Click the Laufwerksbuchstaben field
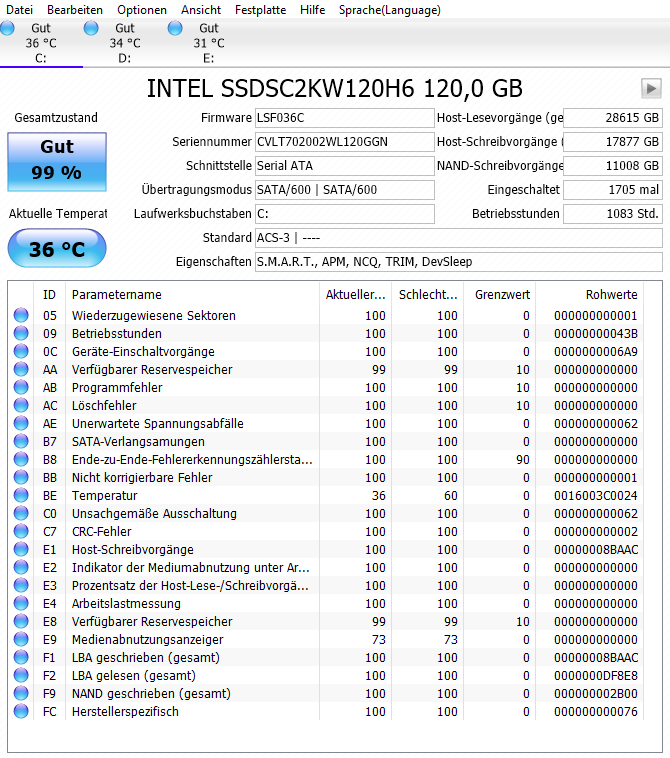 click(x=345, y=214)
